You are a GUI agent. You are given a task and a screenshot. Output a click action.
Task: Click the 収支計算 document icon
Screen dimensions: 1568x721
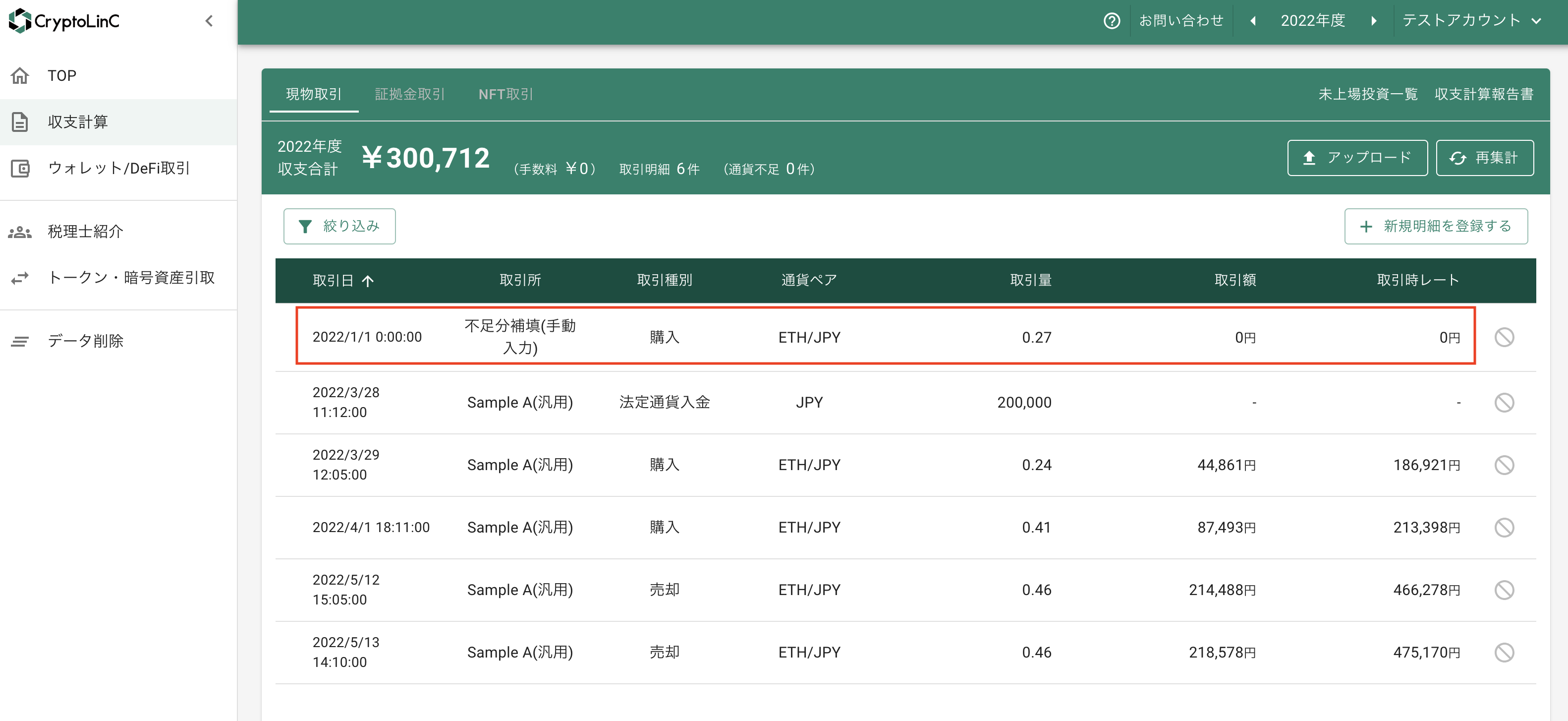[20, 122]
